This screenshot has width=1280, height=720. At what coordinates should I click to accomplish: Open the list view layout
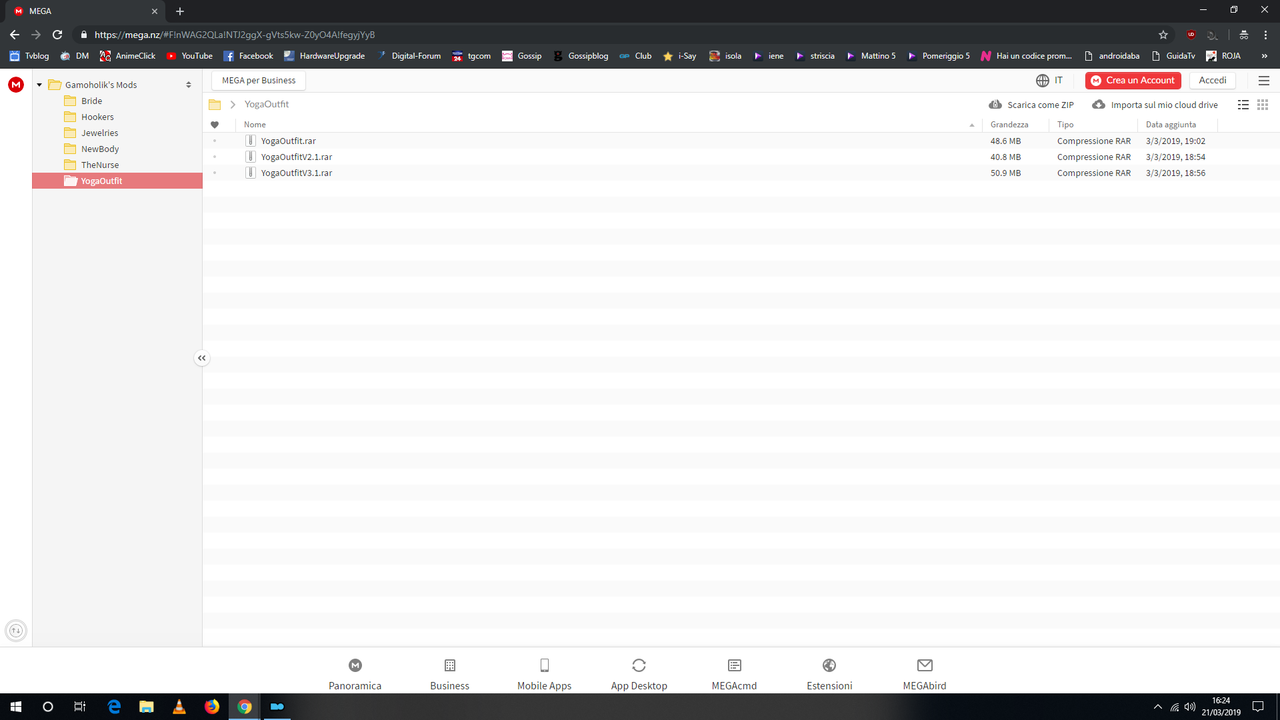point(1243,105)
